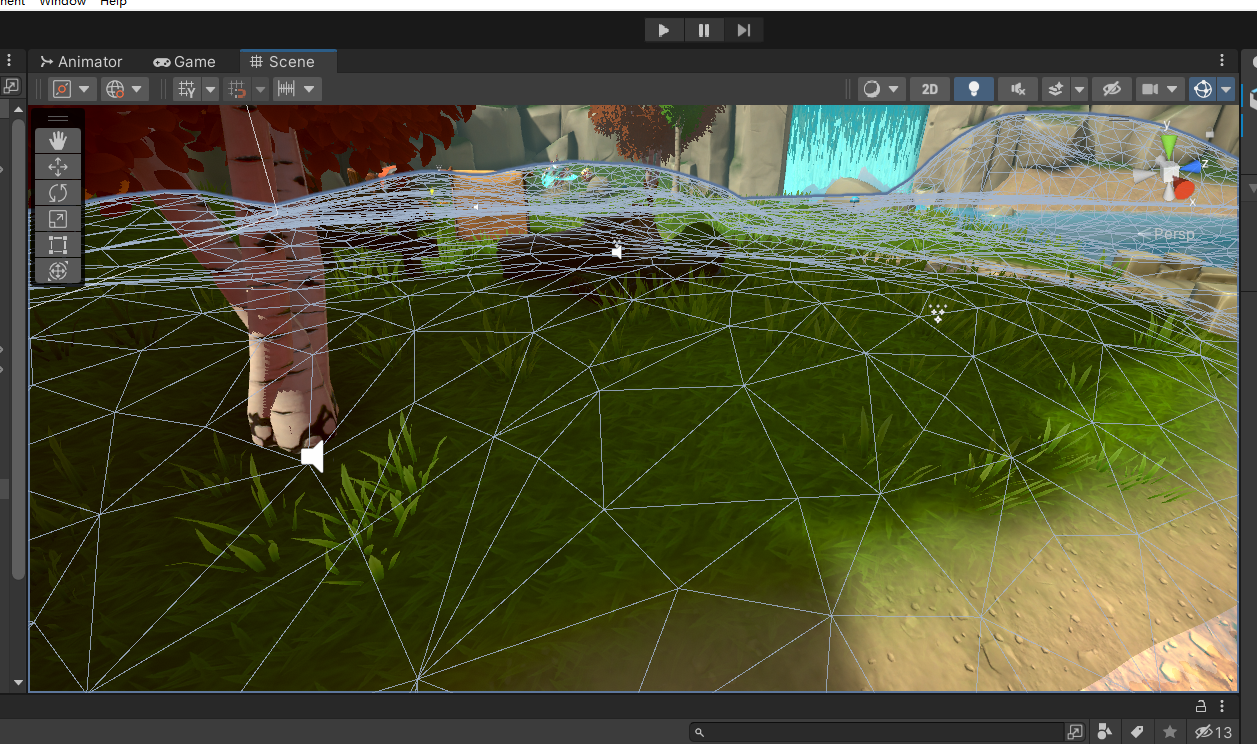Select the Move tool

58,167
